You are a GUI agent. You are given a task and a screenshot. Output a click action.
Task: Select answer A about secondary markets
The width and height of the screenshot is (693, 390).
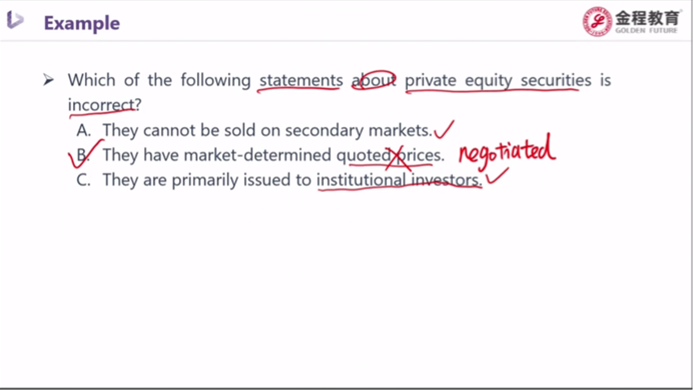254,130
